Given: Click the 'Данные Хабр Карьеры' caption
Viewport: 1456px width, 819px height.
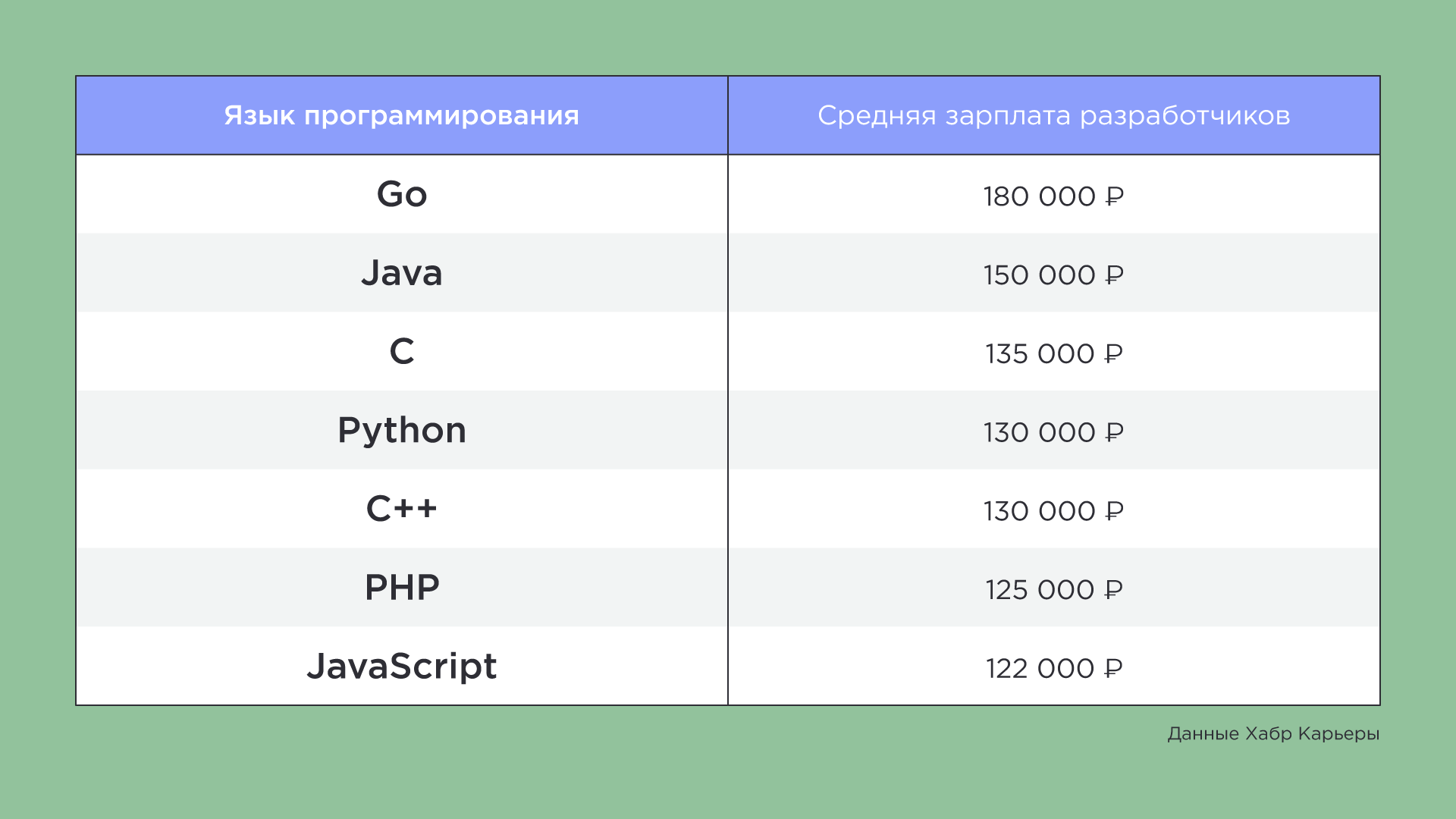Looking at the screenshot, I should [1272, 734].
